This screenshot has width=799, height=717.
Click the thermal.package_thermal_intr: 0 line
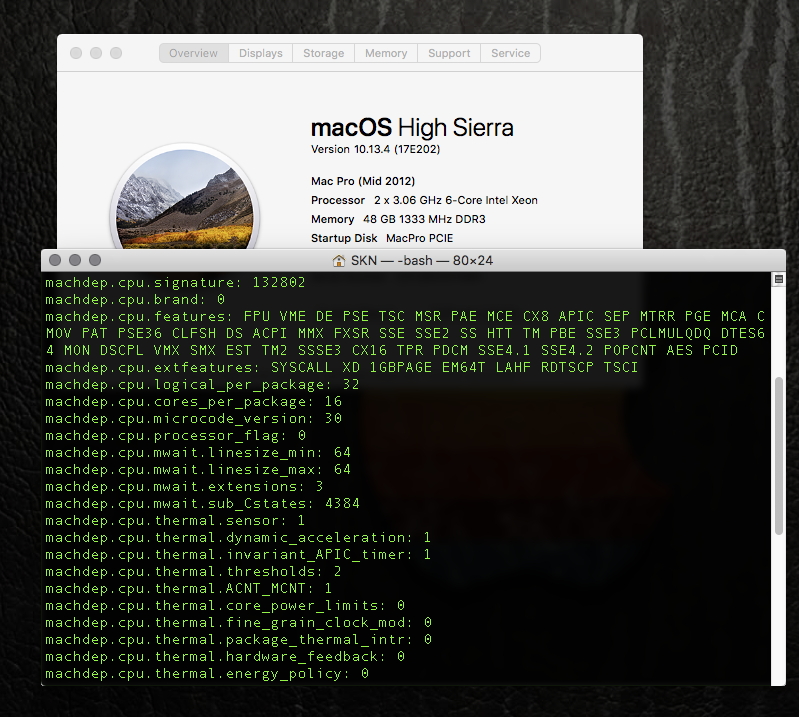(x=238, y=640)
